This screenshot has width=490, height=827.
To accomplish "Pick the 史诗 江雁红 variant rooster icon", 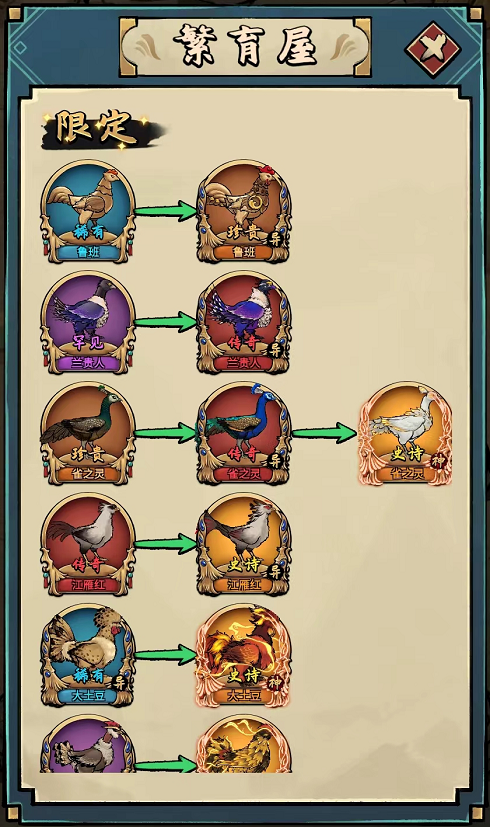I will pyautogui.click(x=244, y=544).
